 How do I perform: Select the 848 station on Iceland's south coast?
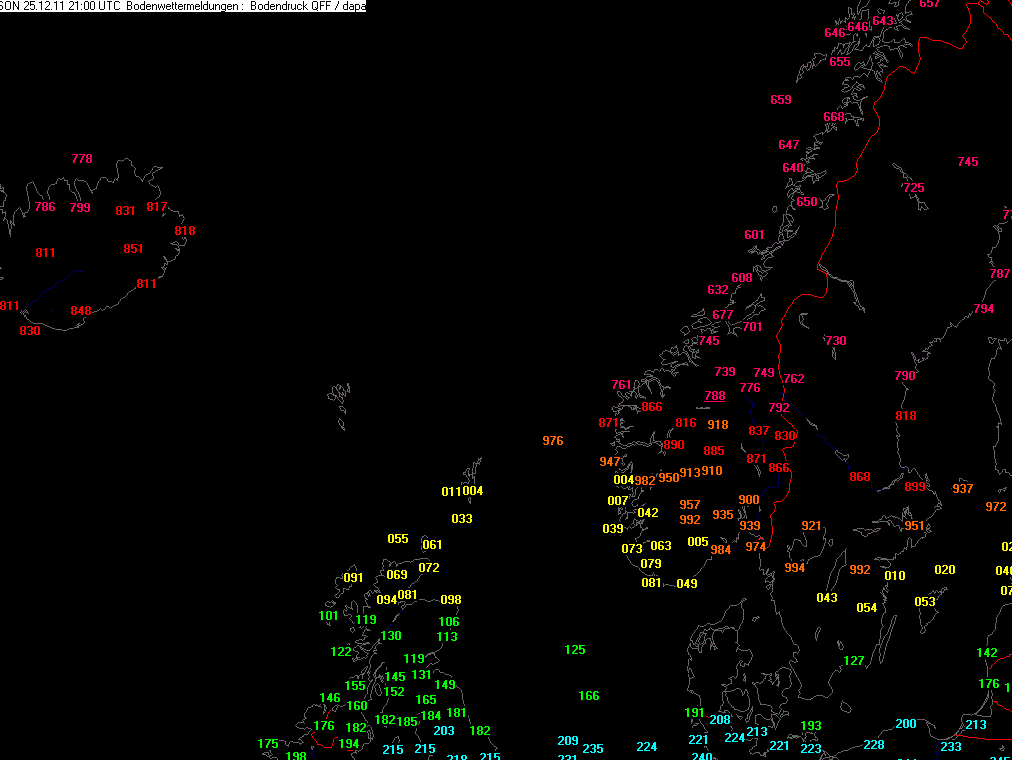click(x=81, y=311)
